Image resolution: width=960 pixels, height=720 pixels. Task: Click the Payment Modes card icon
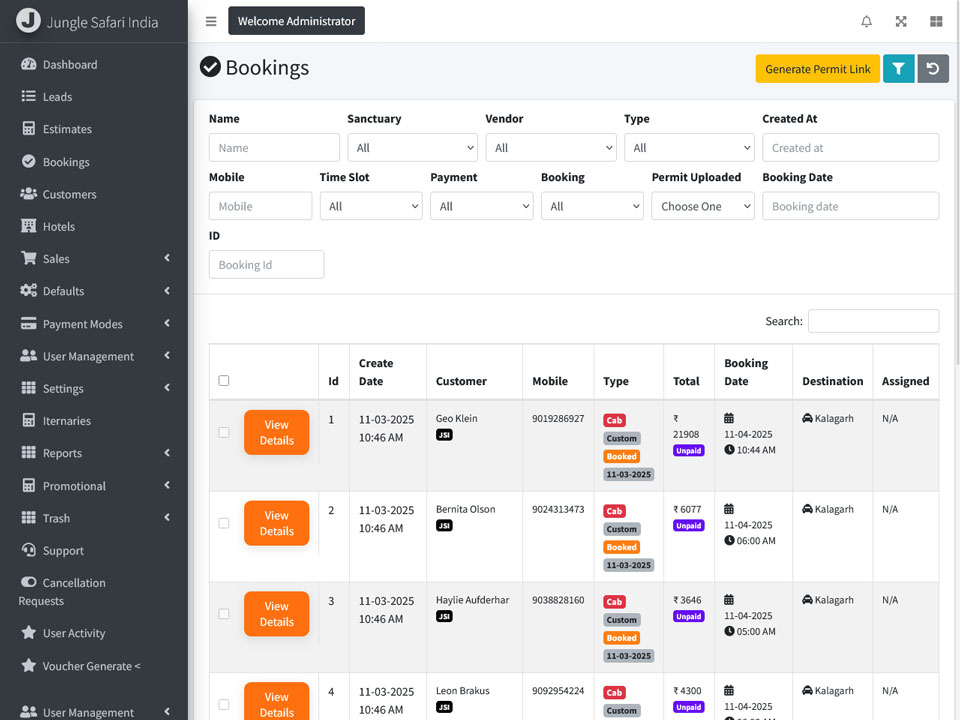point(29,323)
